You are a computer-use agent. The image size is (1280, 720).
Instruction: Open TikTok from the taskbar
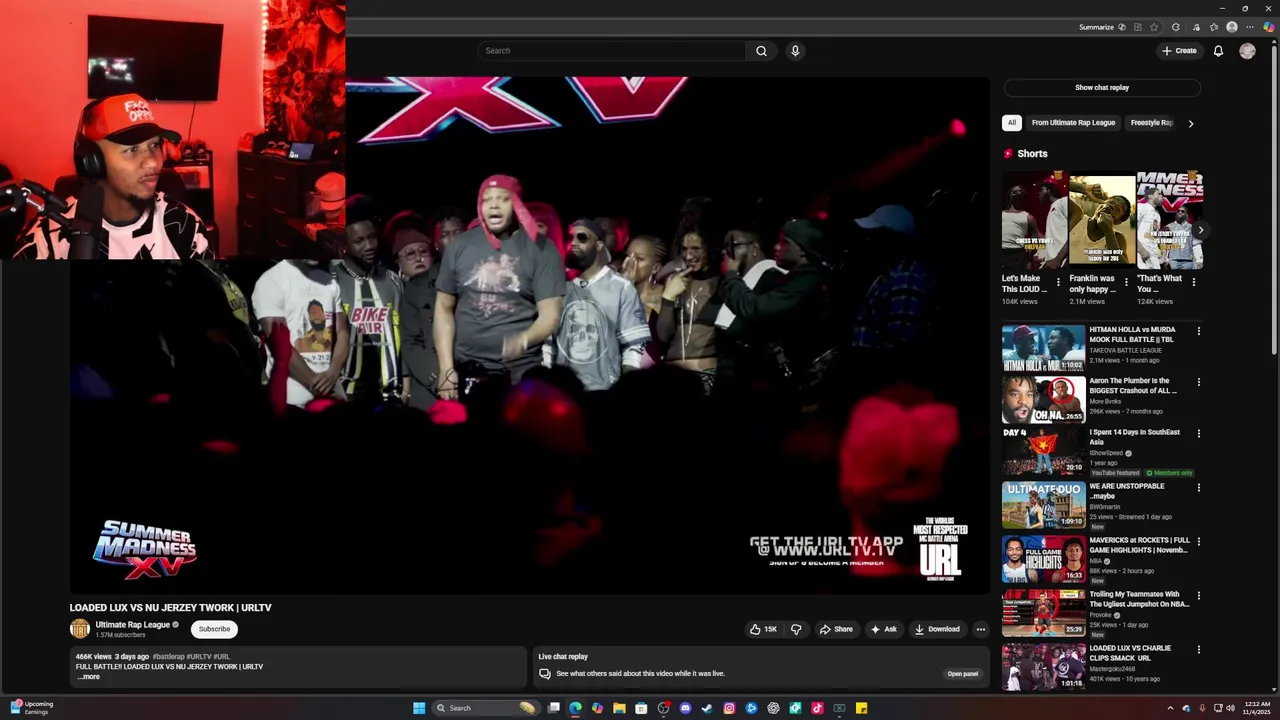pos(817,708)
